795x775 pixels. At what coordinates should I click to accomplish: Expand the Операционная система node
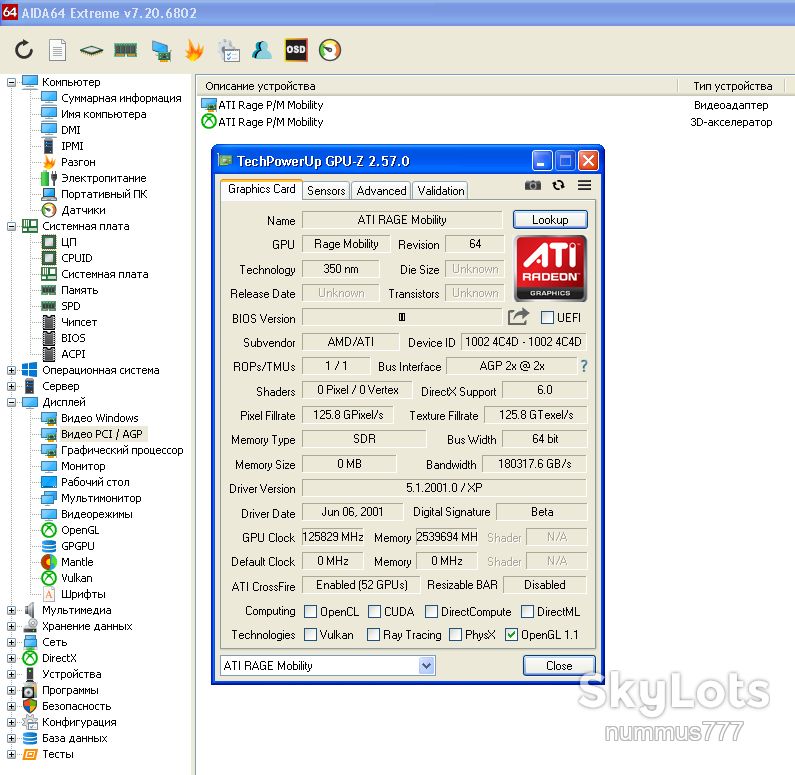pos(11,371)
